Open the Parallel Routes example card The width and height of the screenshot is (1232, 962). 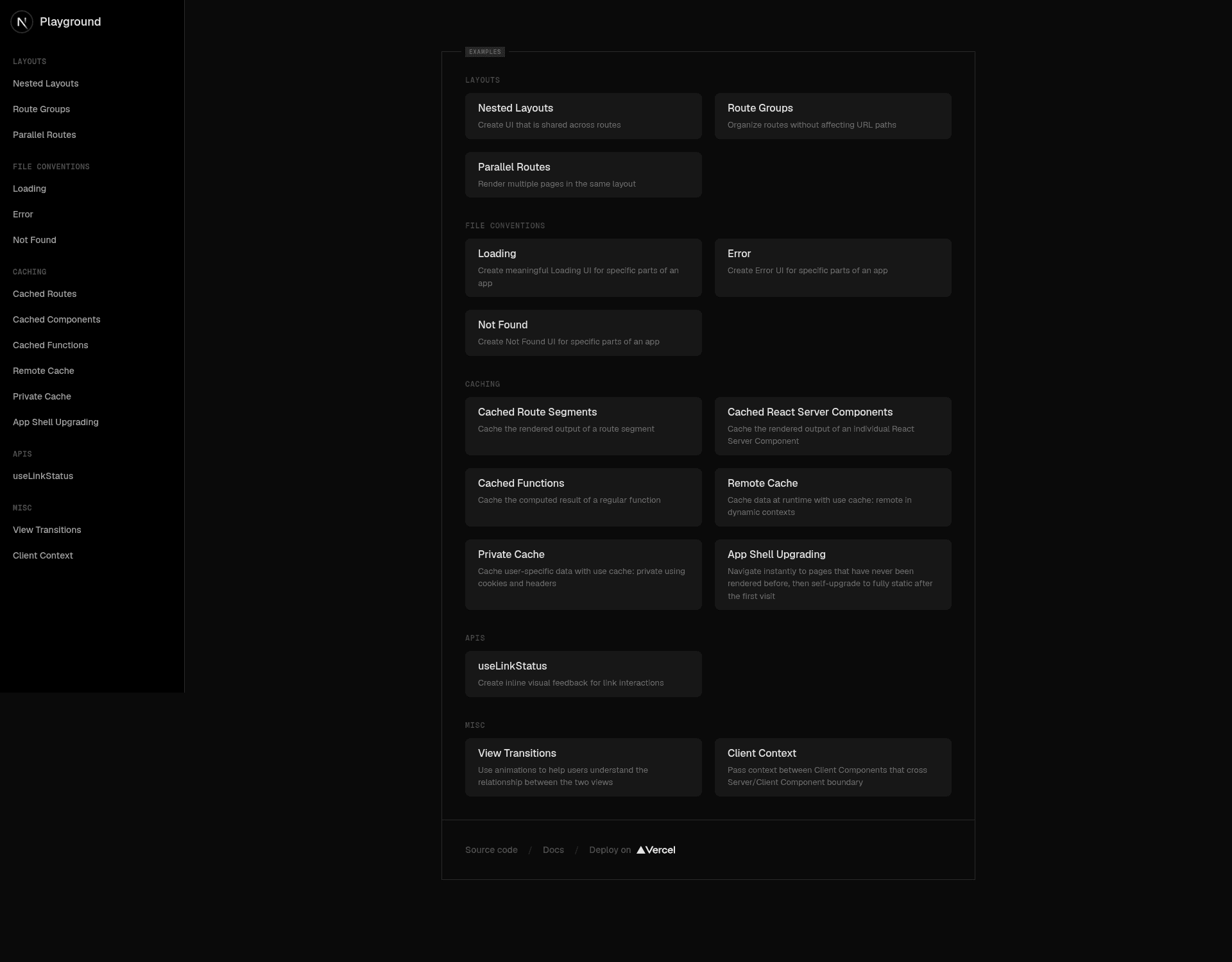coord(583,174)
